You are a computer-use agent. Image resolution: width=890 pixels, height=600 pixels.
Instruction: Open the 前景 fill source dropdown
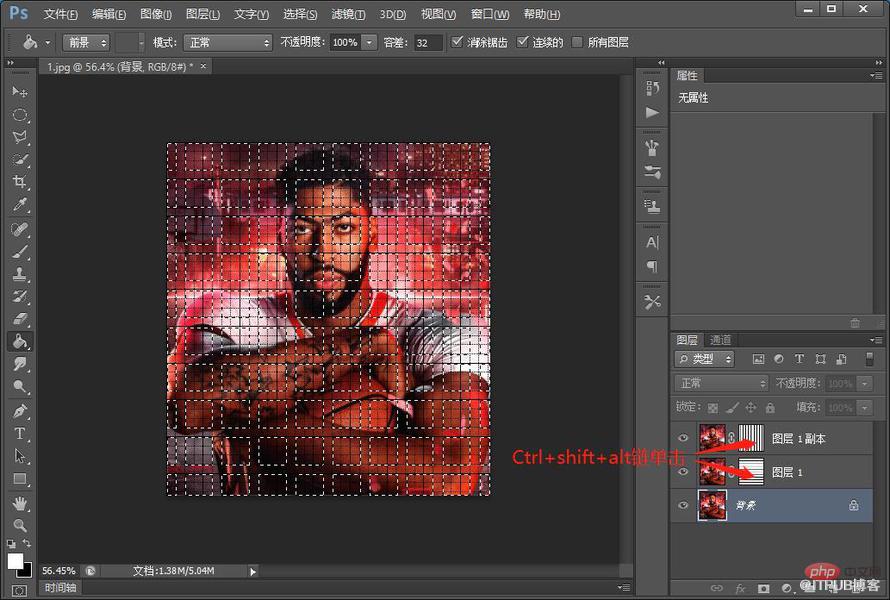86,43
